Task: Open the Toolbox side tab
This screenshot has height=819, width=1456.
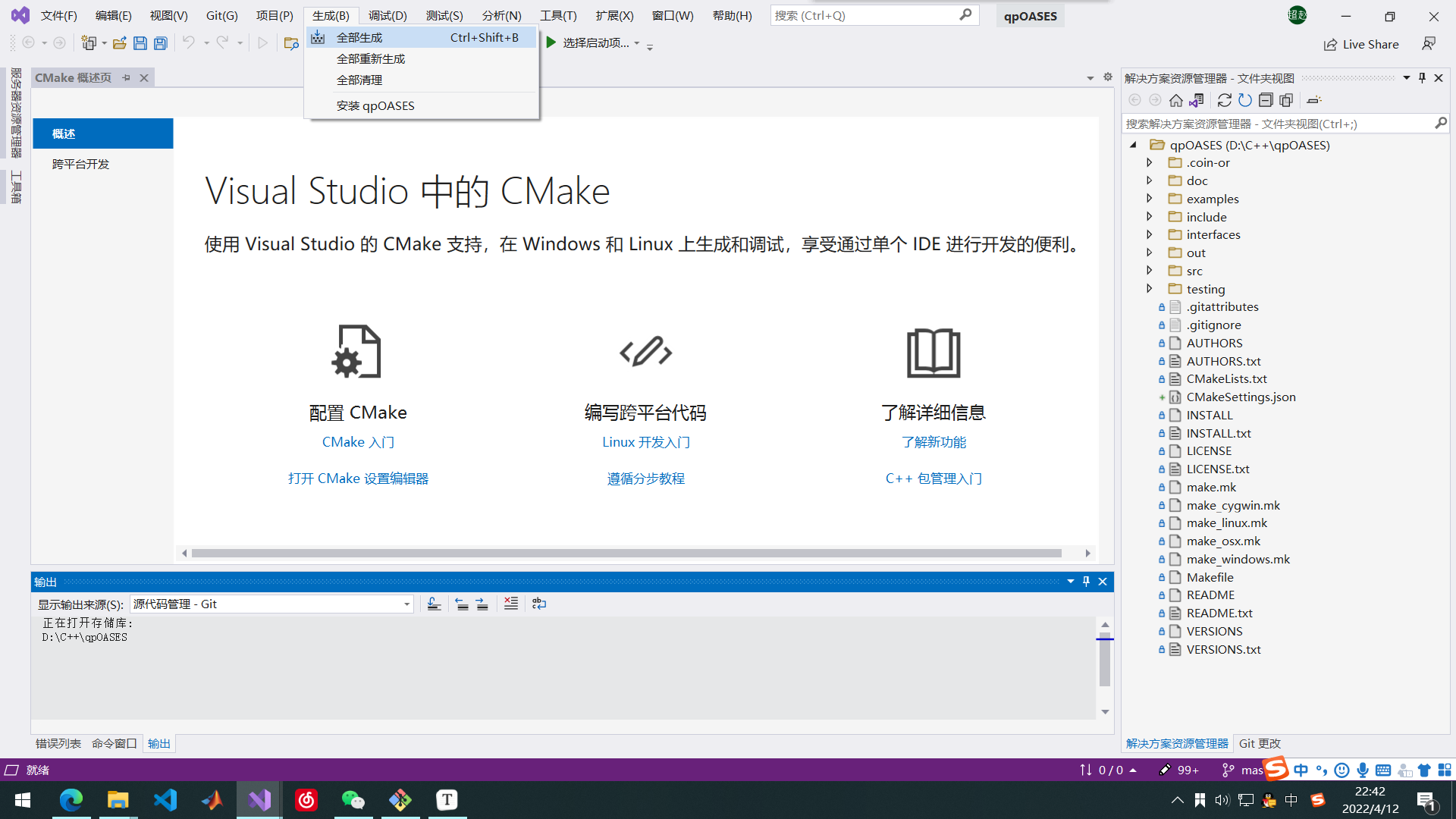Action: click(16, 187)
